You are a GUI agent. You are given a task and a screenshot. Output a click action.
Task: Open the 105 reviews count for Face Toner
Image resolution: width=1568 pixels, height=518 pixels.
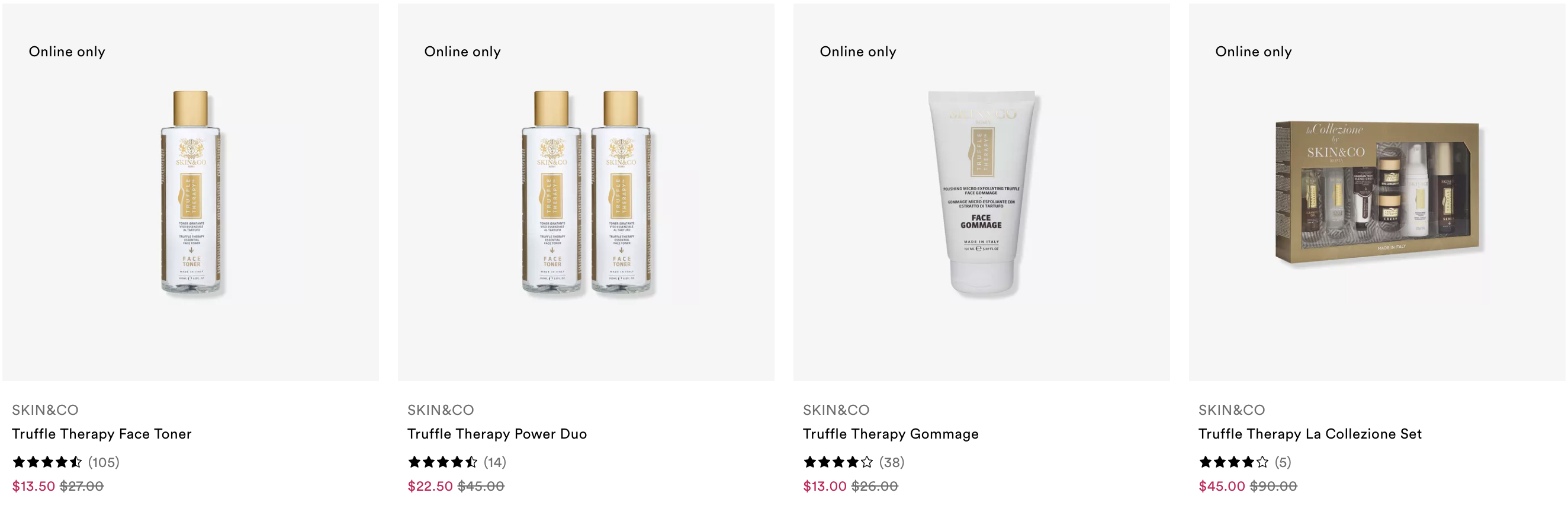pos(104,462)
